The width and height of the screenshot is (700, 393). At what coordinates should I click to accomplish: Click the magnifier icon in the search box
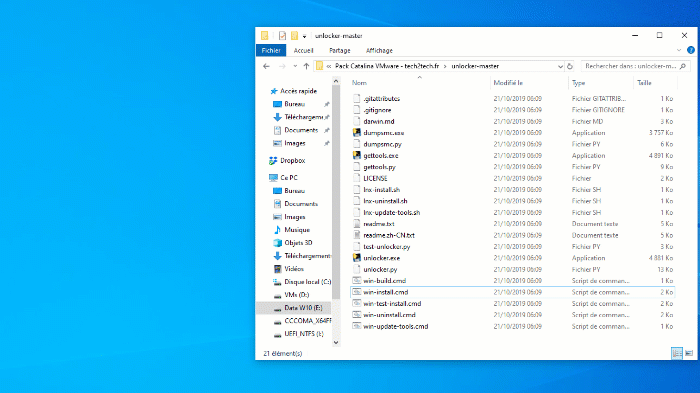coord(683,66)
